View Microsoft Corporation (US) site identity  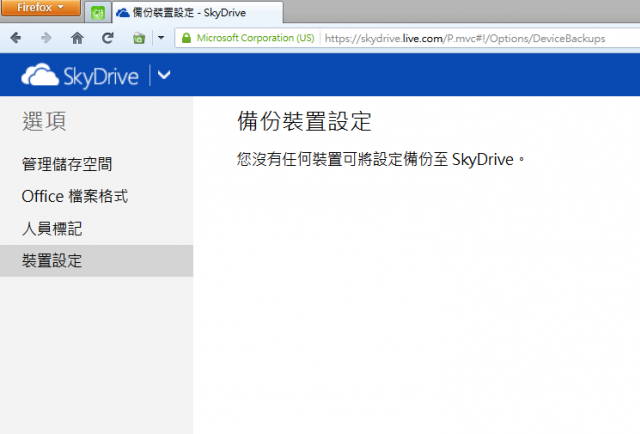(255, 38)
